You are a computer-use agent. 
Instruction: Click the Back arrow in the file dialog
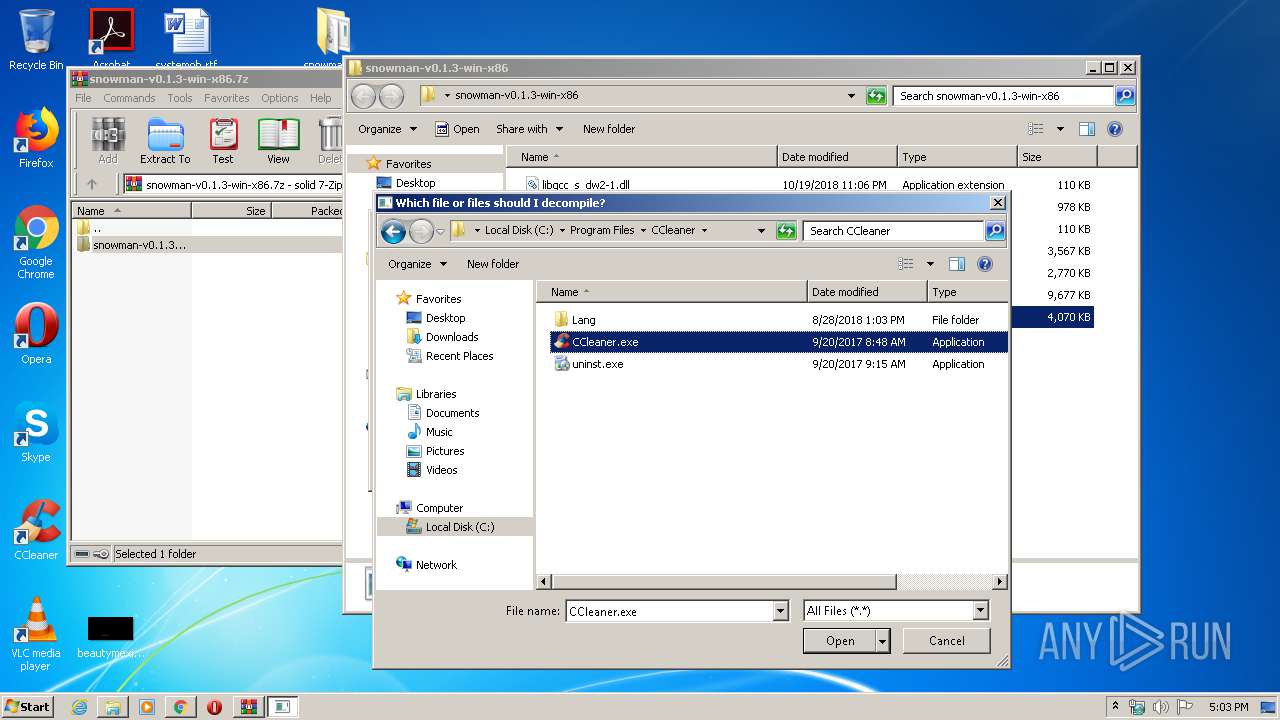(x=393, y=231)
